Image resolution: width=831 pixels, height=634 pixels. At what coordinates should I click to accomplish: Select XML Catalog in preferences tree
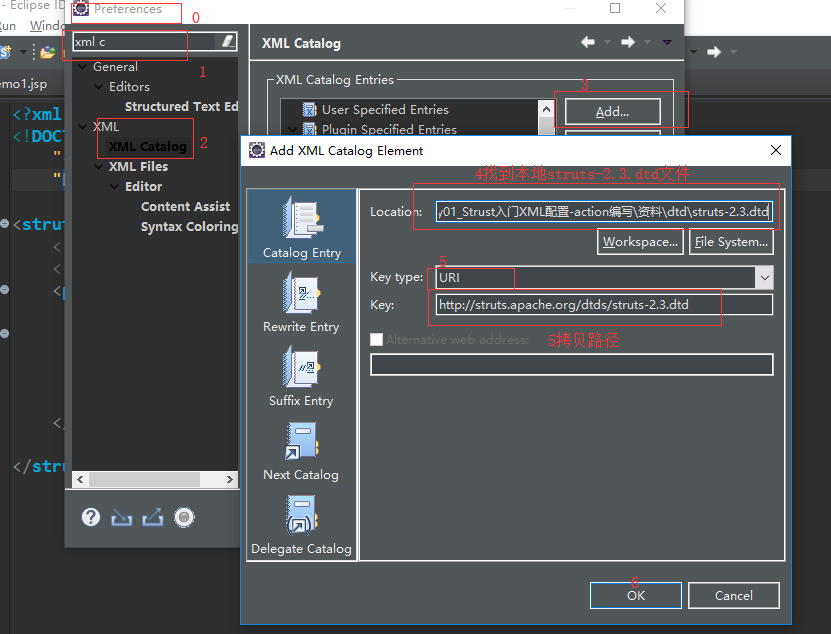pos(148,147)
